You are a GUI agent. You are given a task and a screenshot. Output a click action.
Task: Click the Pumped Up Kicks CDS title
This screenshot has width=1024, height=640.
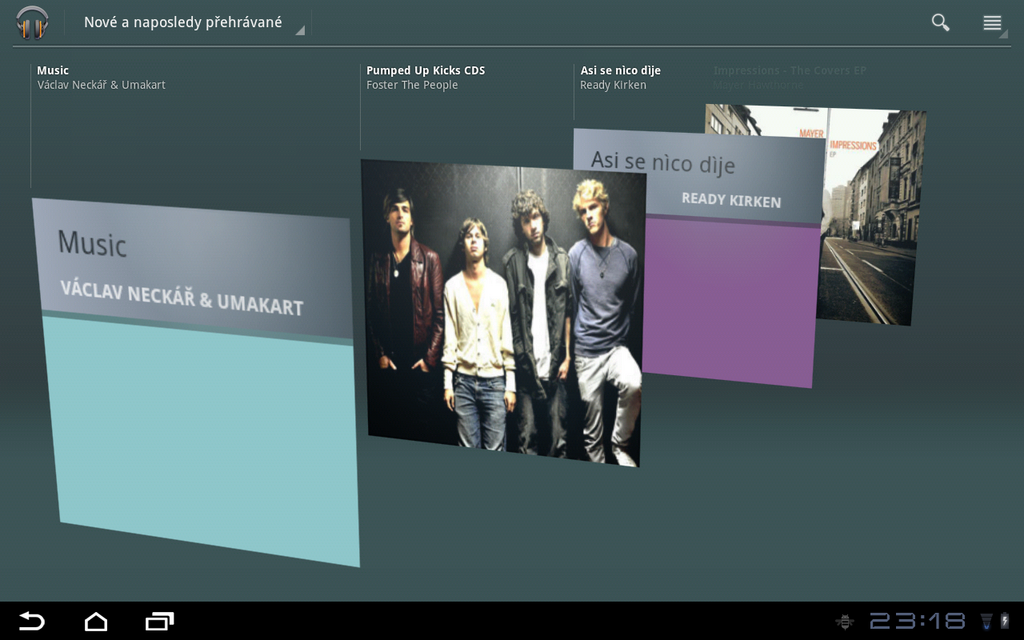point(425,71)
